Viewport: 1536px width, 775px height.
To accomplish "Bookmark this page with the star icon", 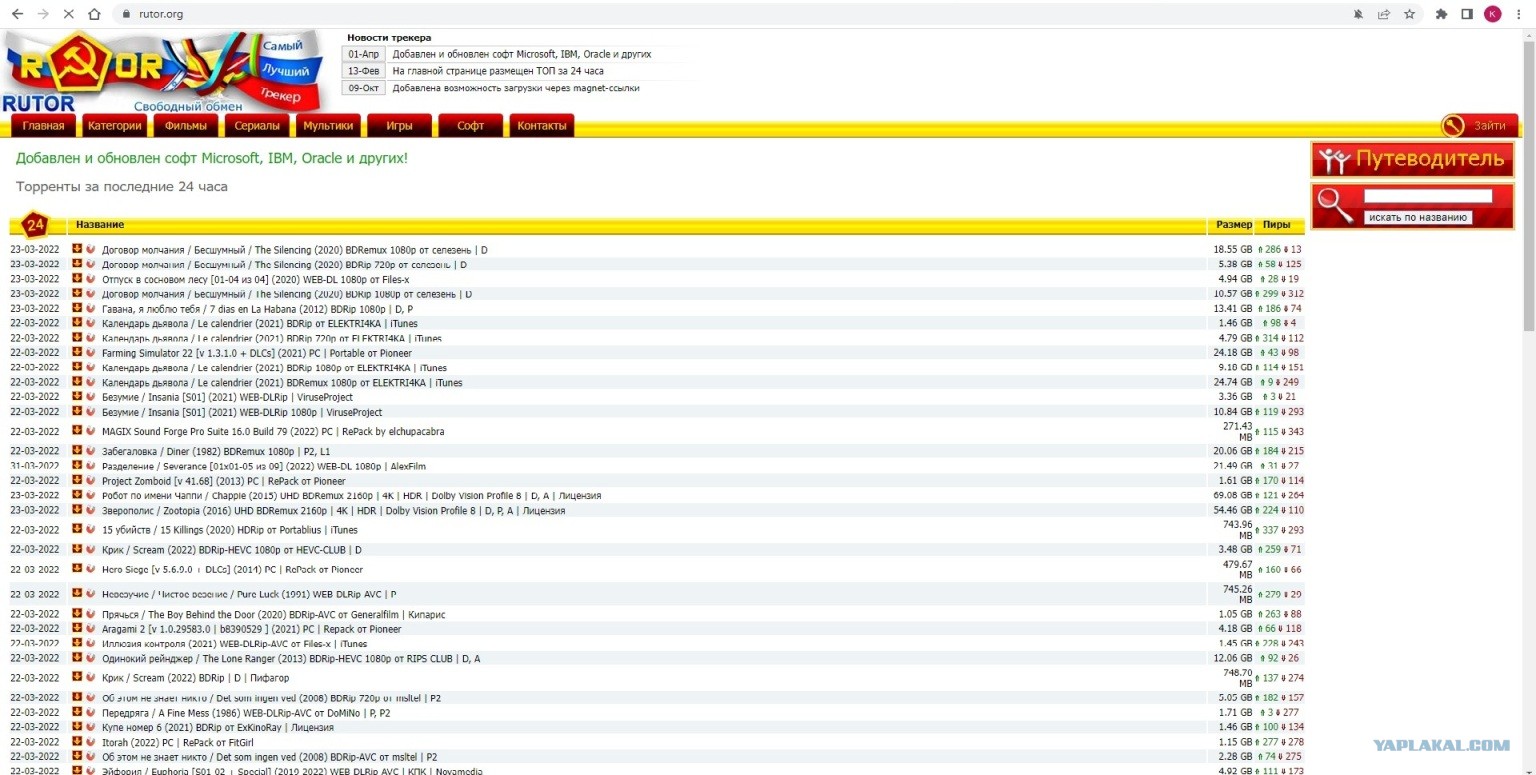I will click(x=1410, y=14).
